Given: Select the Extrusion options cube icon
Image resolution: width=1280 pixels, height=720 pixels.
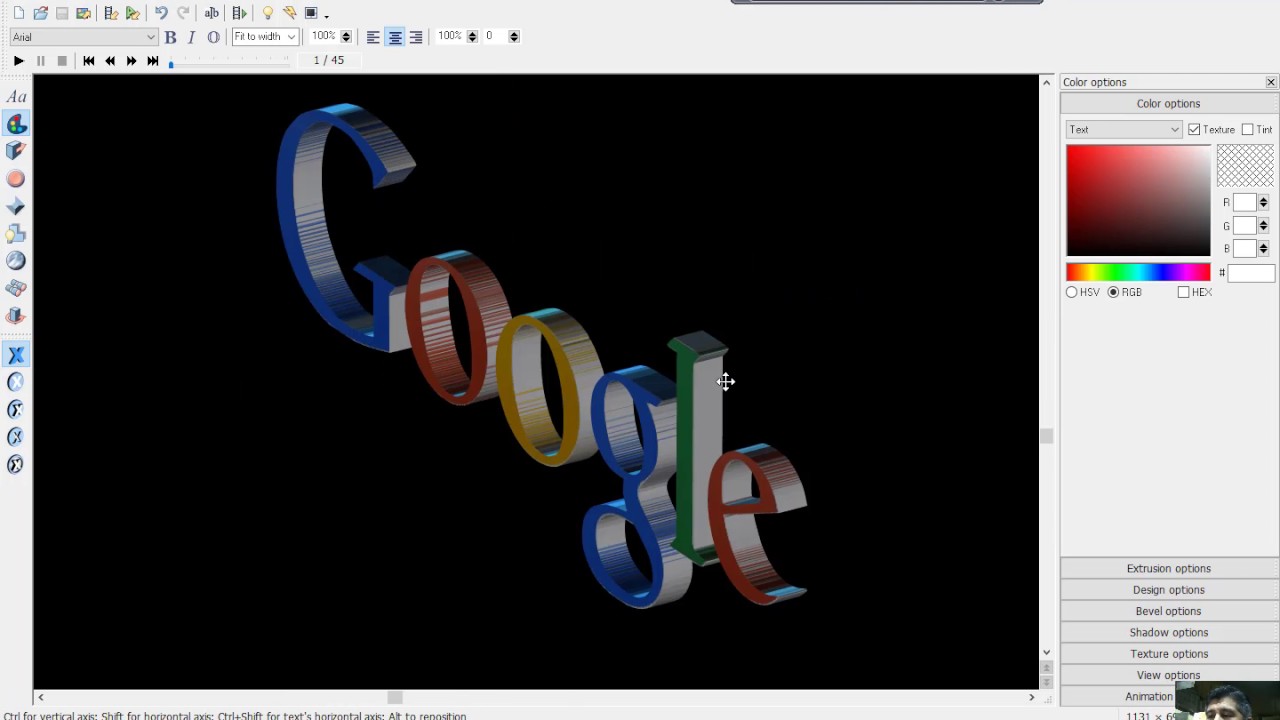Looking at the screenshot, I should 16,151.
